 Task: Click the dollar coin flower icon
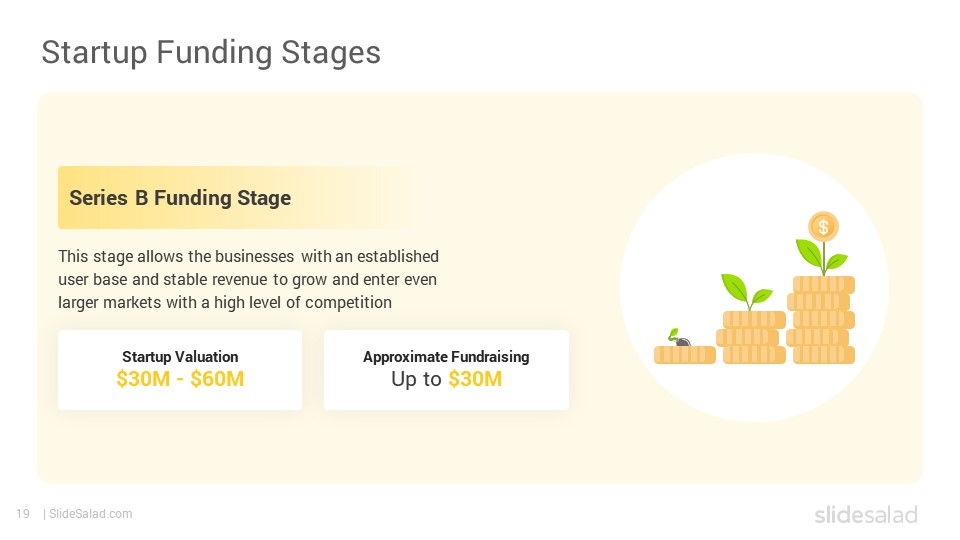[823, 227]
